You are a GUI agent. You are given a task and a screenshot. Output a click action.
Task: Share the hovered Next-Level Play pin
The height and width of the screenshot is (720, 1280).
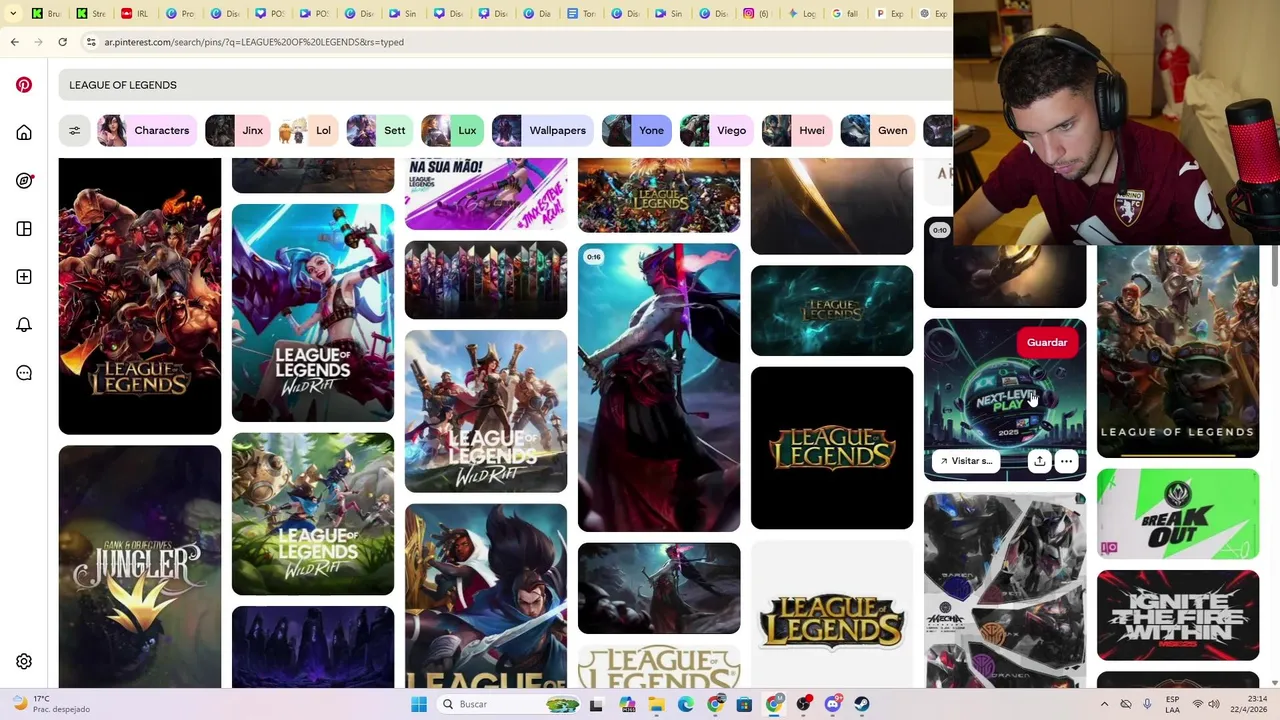[1040, 461]
